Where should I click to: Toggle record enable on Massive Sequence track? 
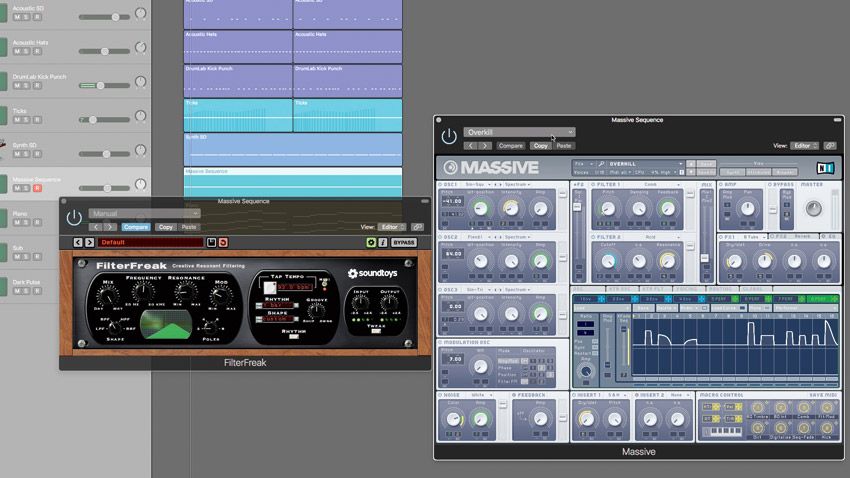(x=37, y=188)
